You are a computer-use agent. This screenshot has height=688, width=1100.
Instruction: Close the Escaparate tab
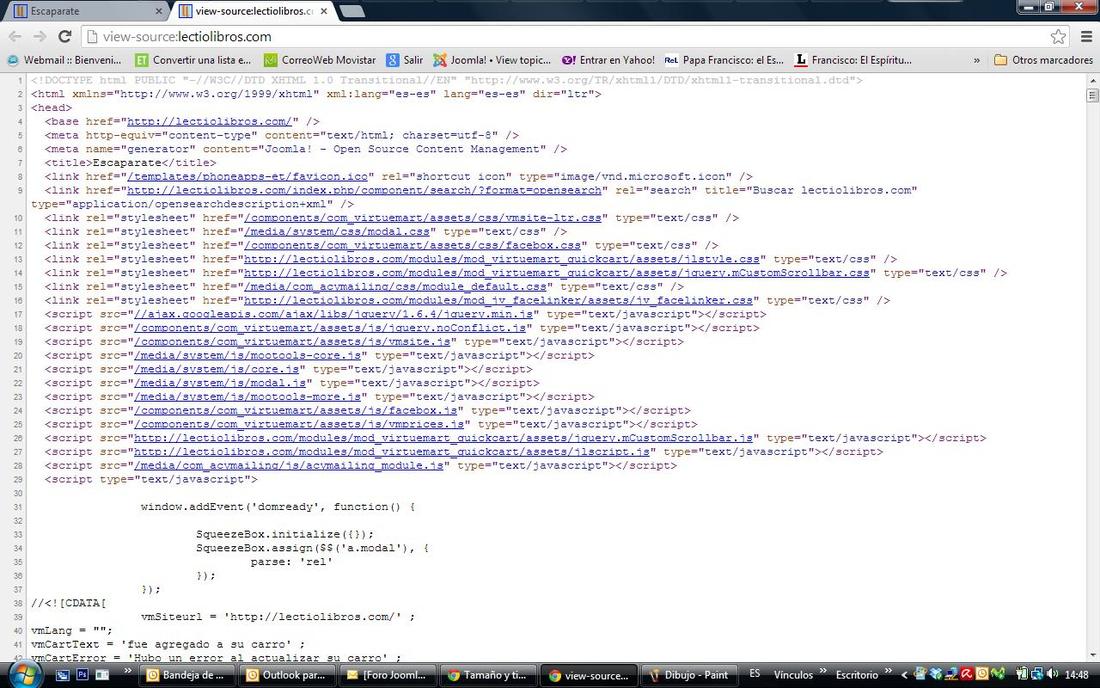pyautogui.click(x=159, y=11)
